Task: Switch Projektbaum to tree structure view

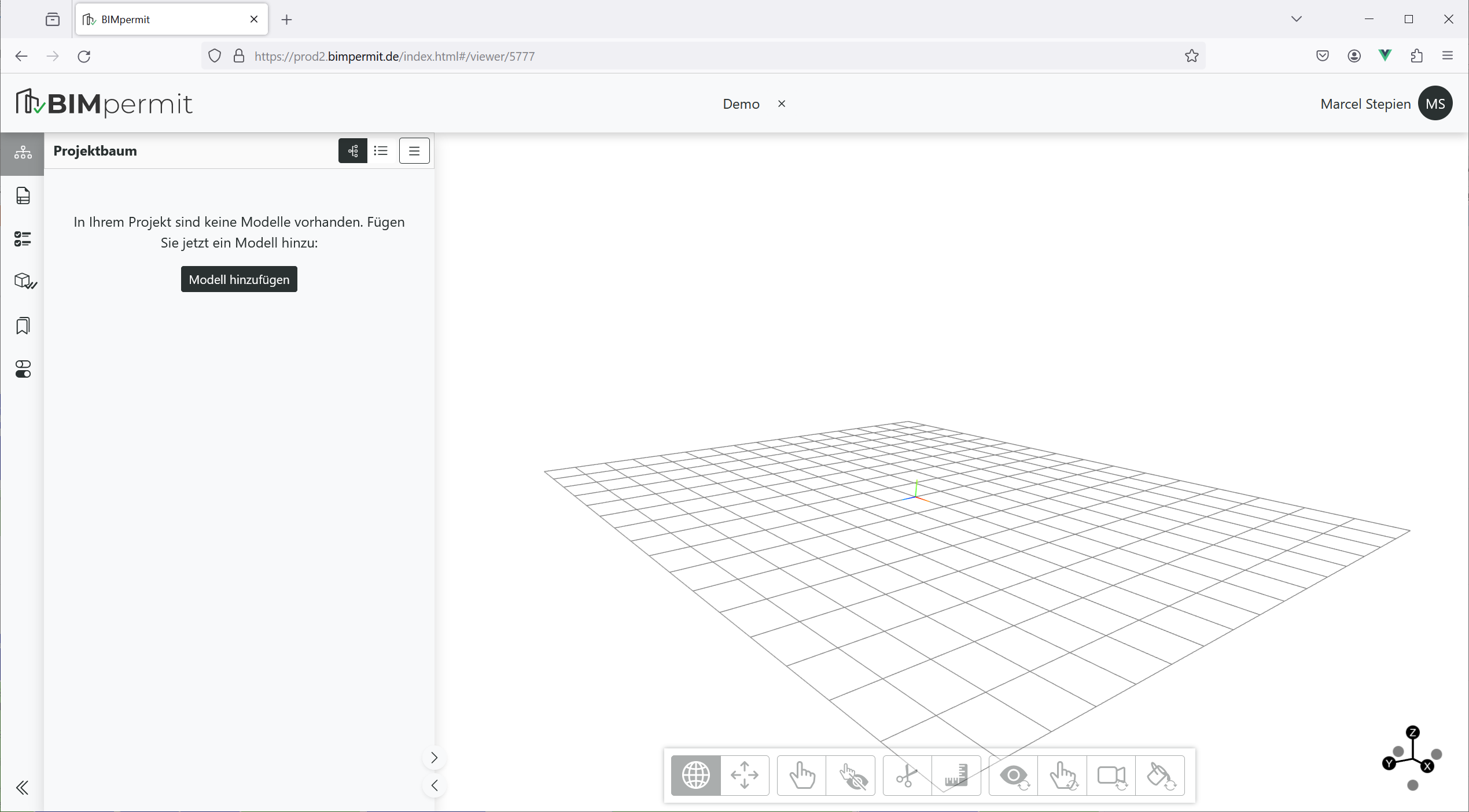Action: (353, 151)
